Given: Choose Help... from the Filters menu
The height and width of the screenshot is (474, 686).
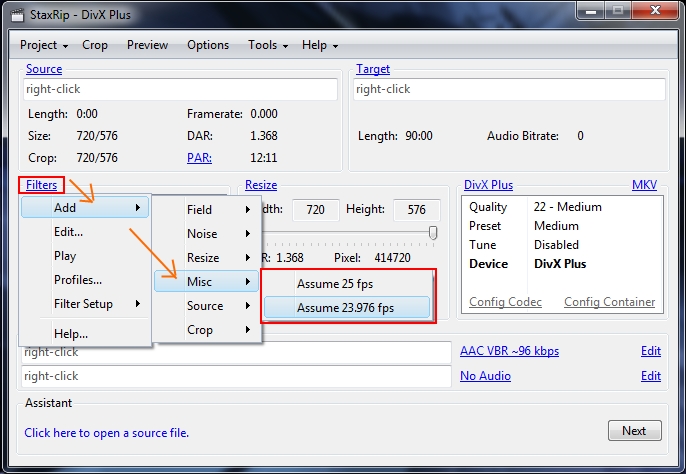Looking at the screenshot, I should tap(85, 334).
